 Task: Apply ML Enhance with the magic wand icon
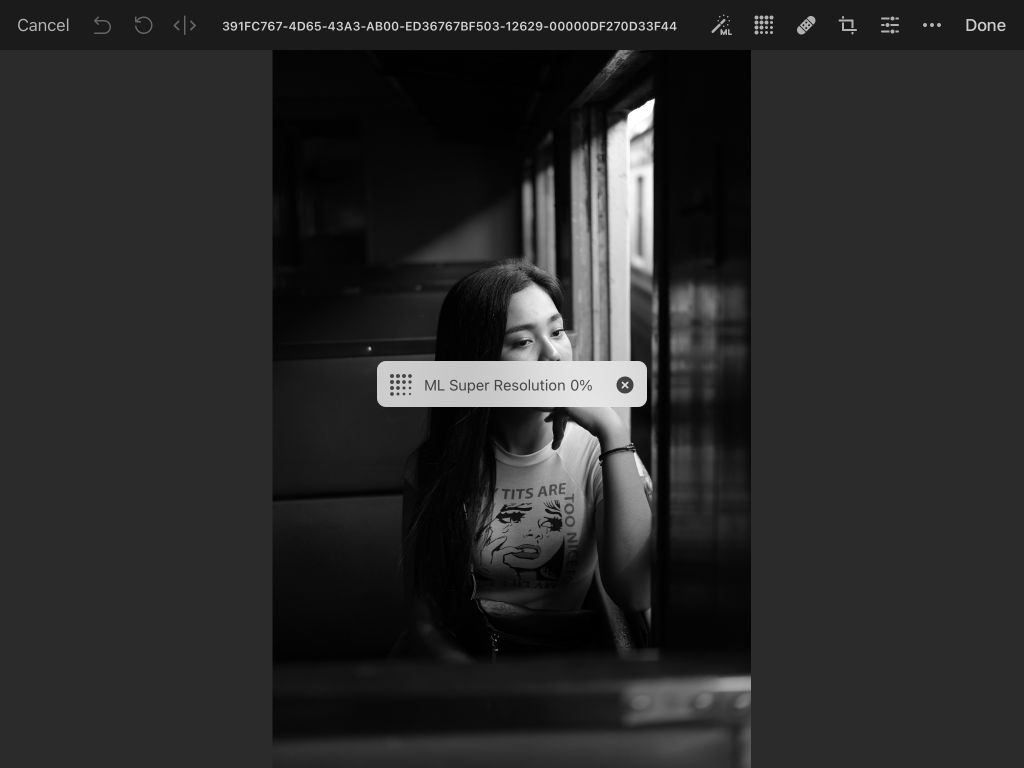[722, 25]
